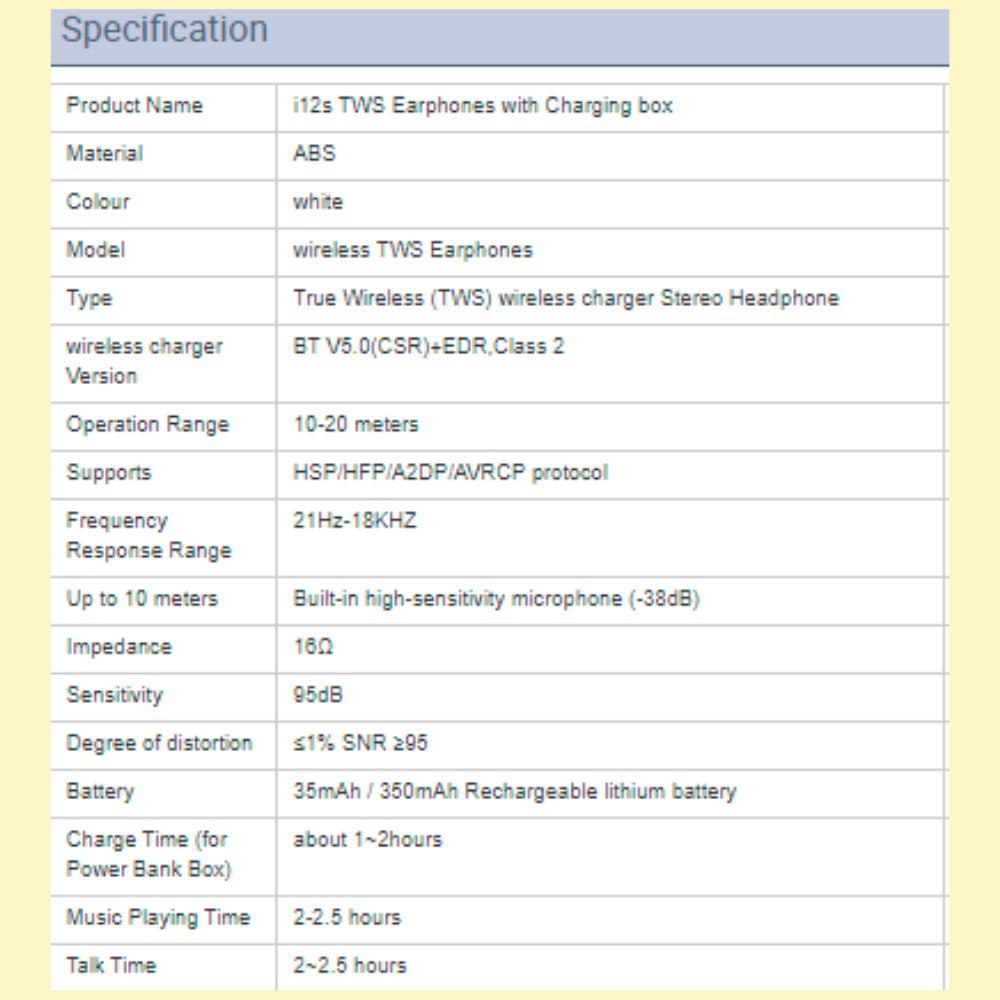The image size is (1000, 1000).
Task: Select the Degree of distortion label
Action: click(x=159, y=743)
